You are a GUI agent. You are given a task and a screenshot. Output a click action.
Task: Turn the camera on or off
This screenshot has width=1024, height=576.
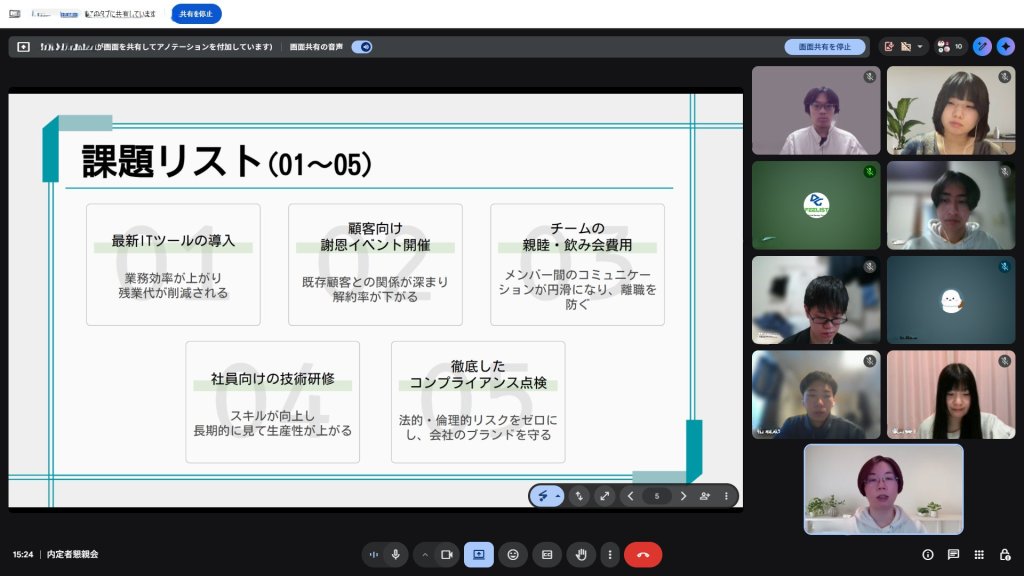447,554
